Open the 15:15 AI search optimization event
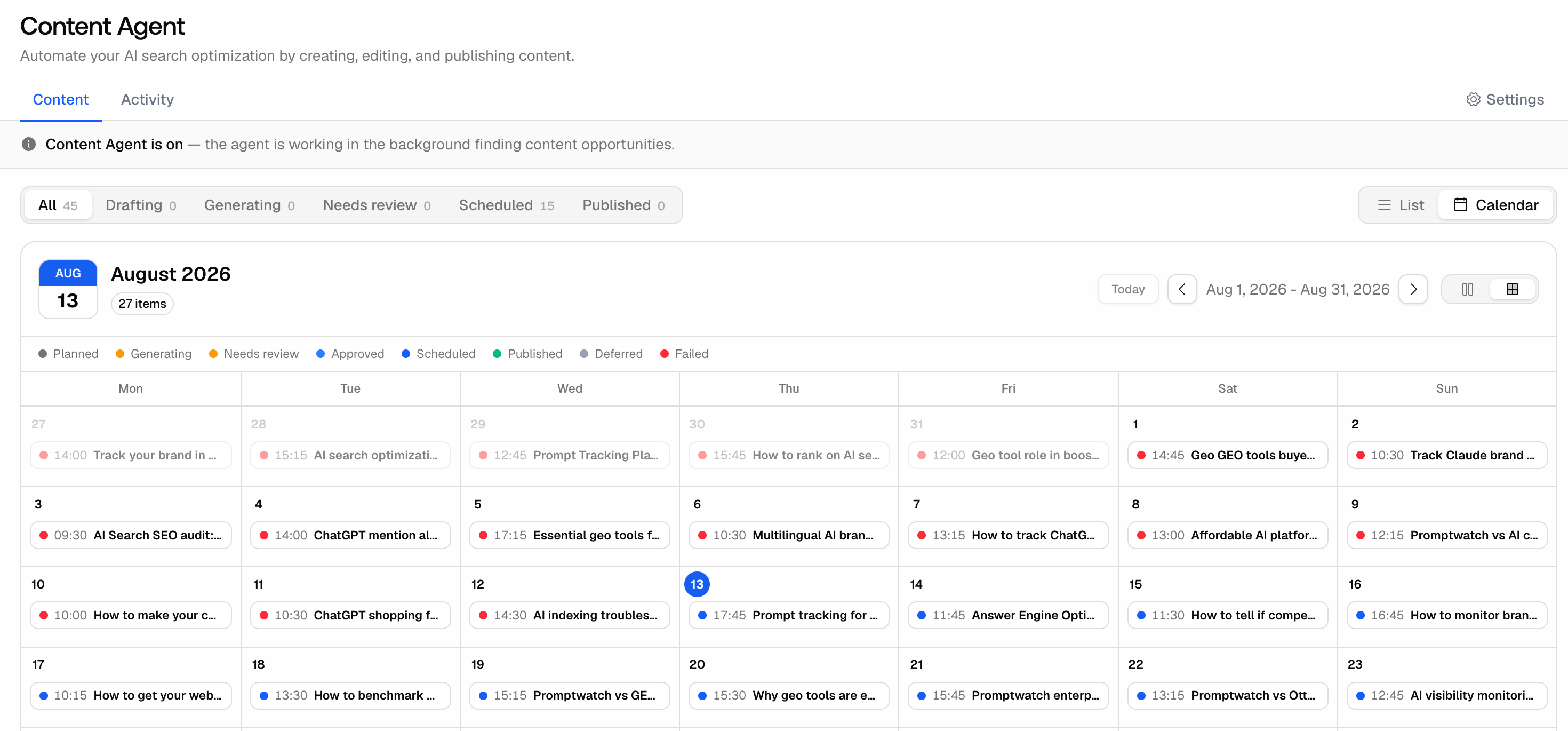 (x=350, y=455)
